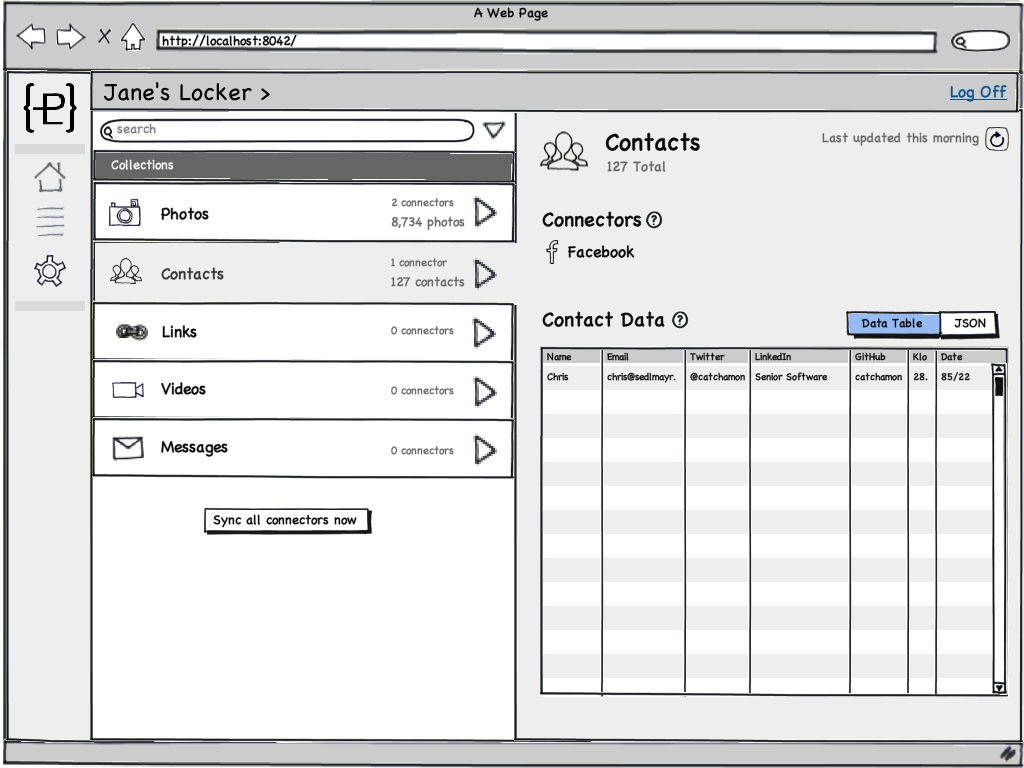The image size is (1024, 768).
Task: Expand the Messages collection arrow
Action: pos(485,450)
